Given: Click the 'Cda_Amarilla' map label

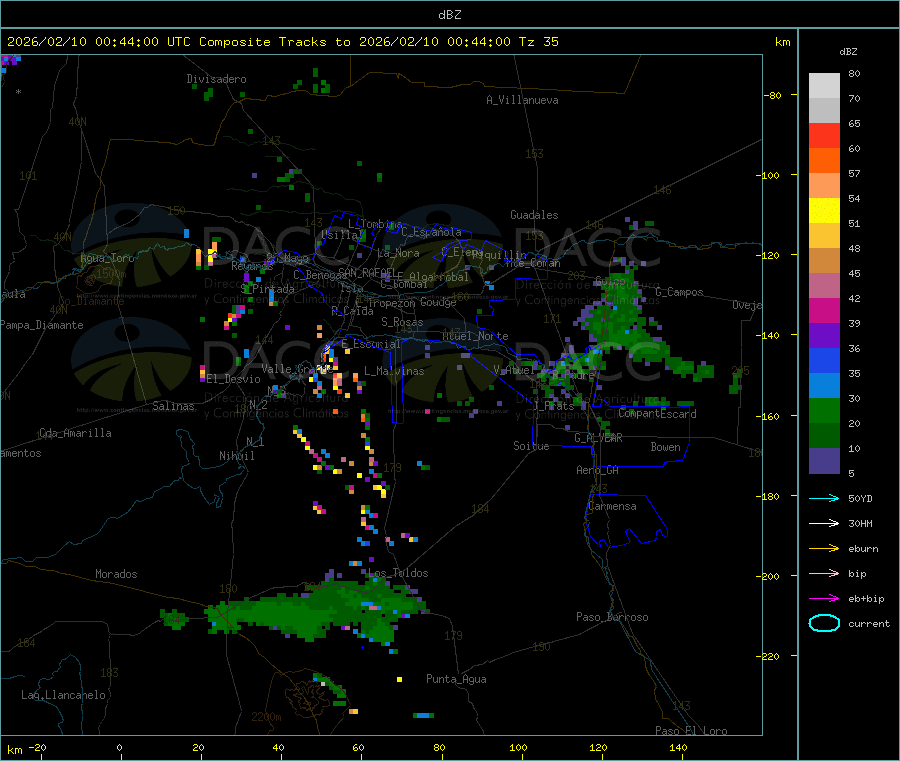Looking at the screenshot, I should 75,433.
